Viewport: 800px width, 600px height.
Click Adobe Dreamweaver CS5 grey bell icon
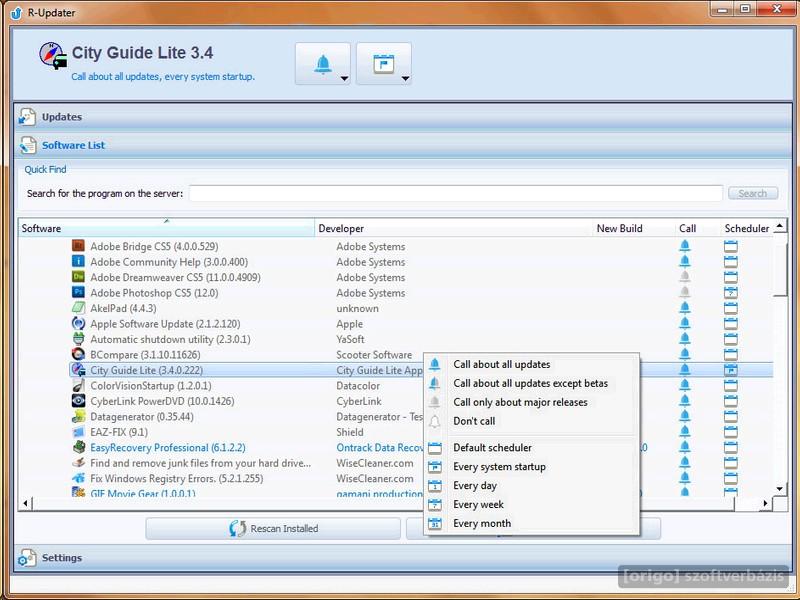click(x=685, y=277)
